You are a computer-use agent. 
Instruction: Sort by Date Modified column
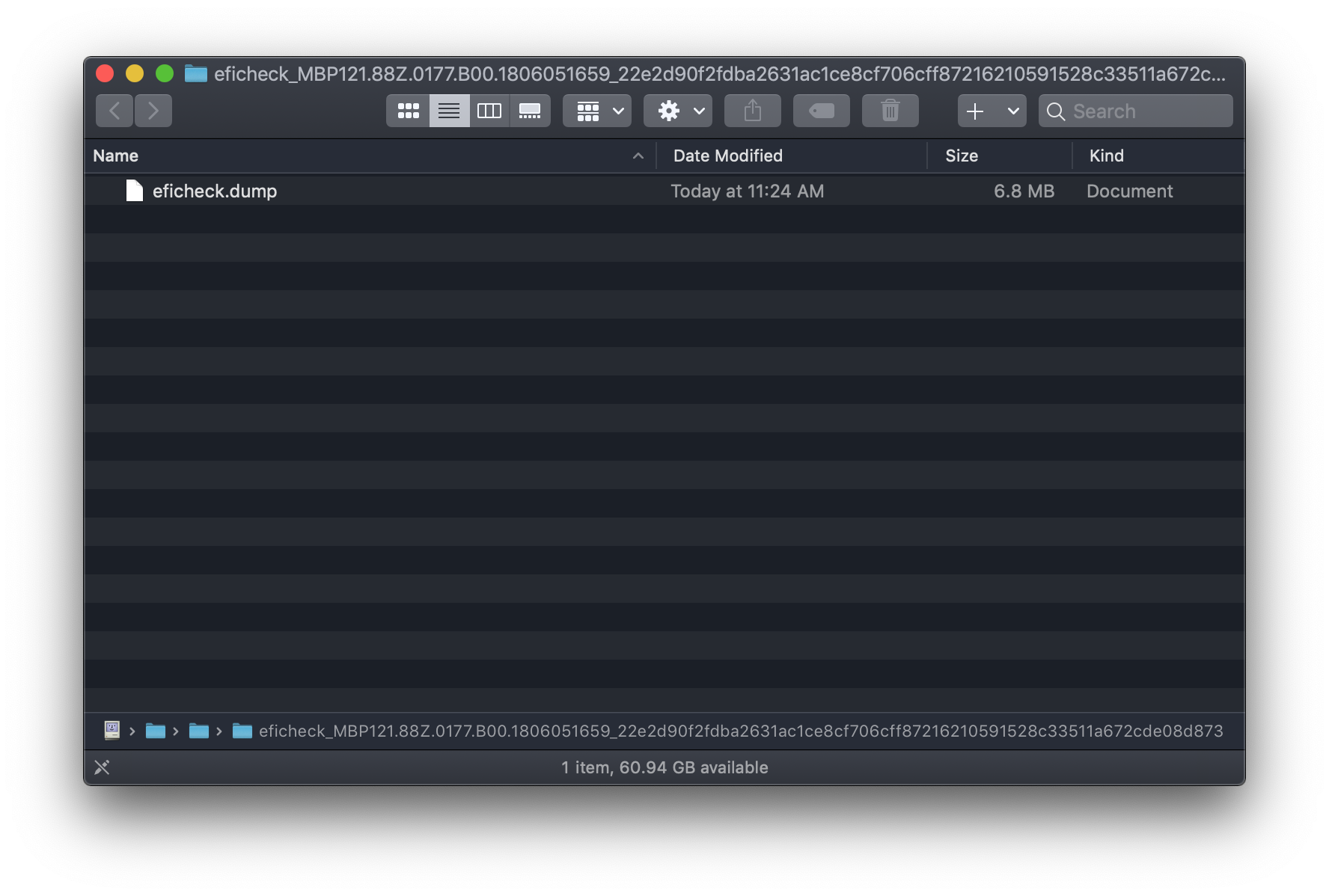792,156
